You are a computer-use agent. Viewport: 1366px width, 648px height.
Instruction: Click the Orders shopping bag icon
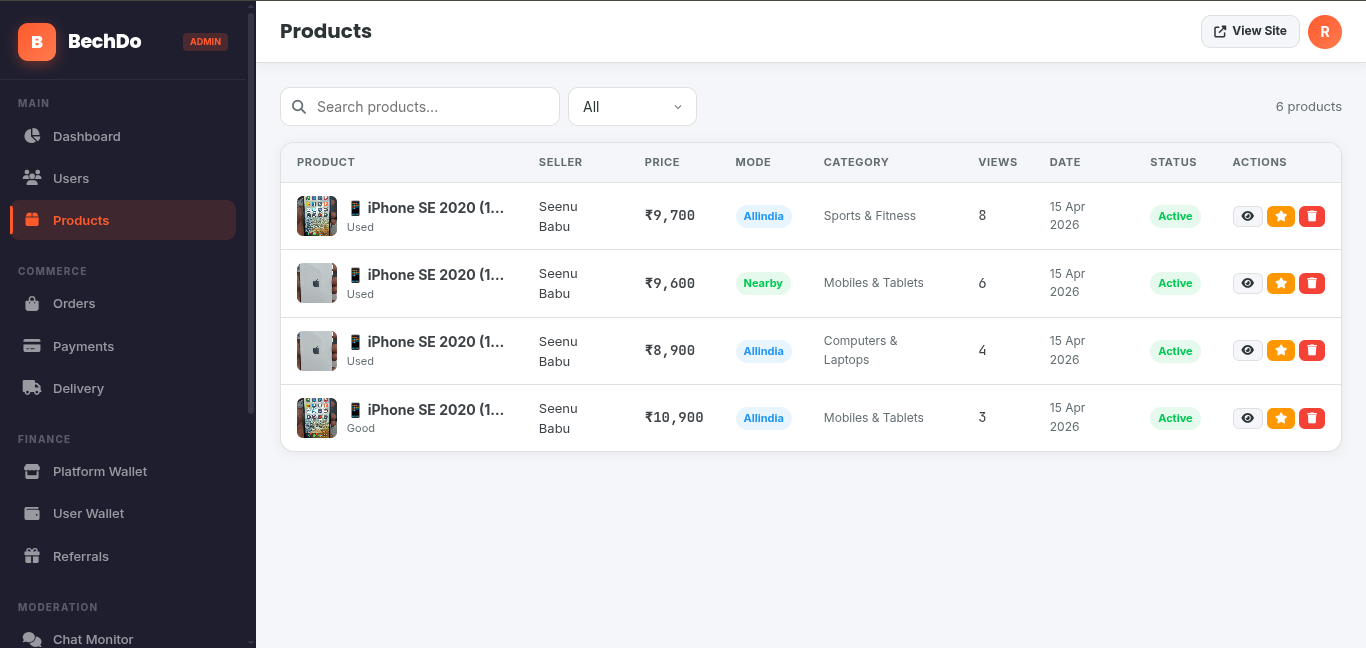[32, 303]
